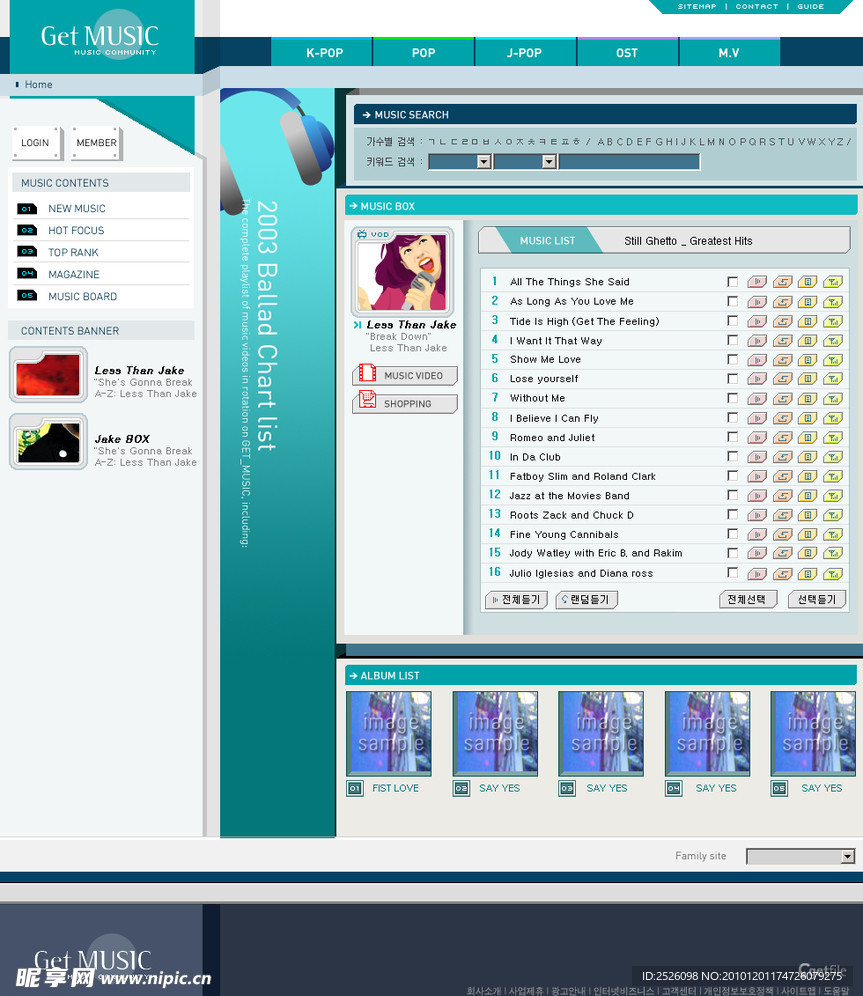Select the checkbox for "Julio Iglesias and Diana ross"

[732, 573]
